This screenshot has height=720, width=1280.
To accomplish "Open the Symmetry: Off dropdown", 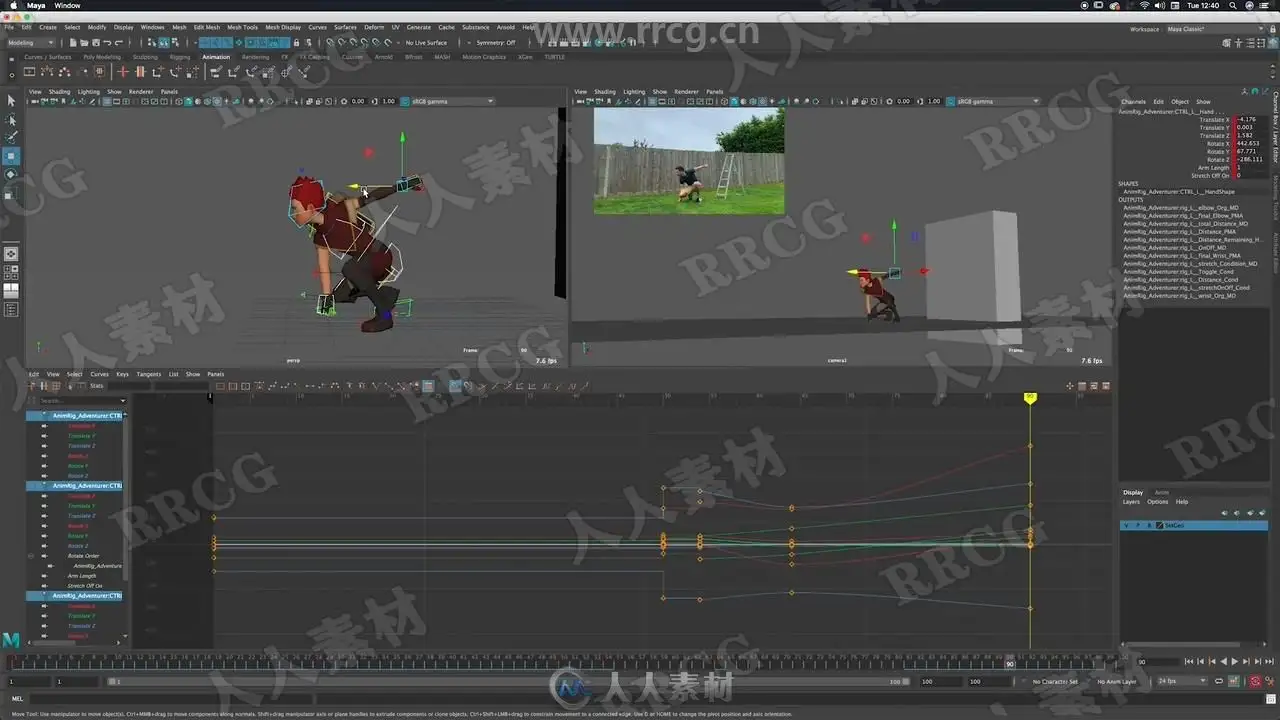I will (496, 43).
